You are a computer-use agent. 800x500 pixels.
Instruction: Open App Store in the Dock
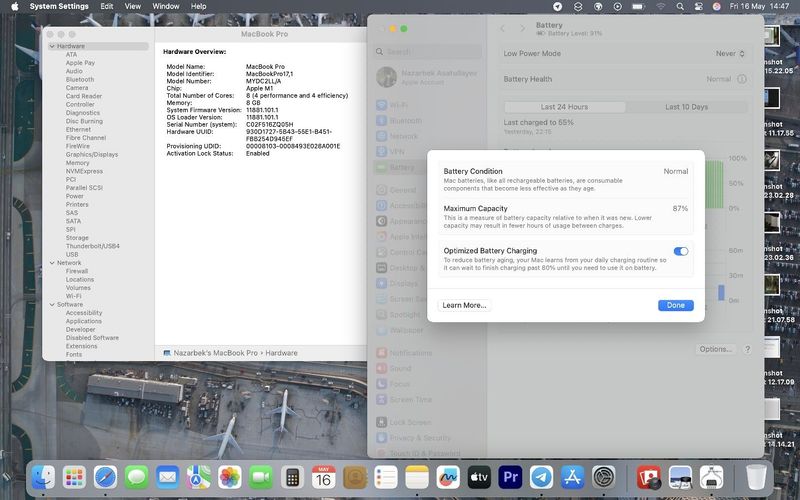572,478
